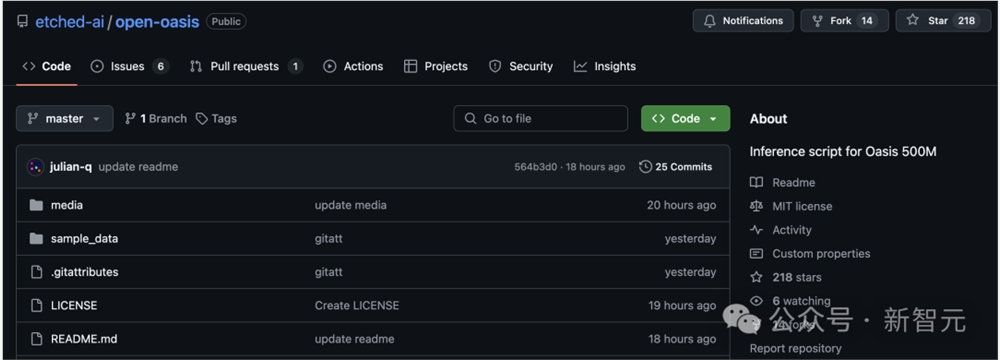Click the license scale icon
Screen dimensions: 1000x360
(x=756, y=206)
